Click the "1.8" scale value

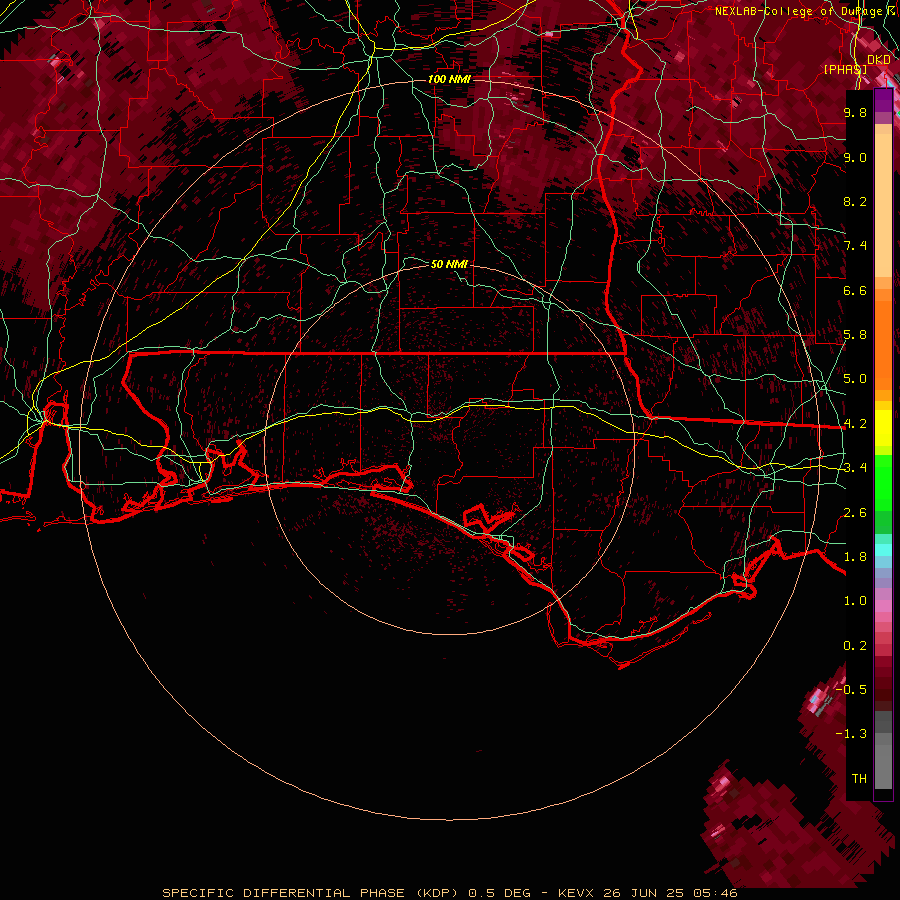[855, 557]
